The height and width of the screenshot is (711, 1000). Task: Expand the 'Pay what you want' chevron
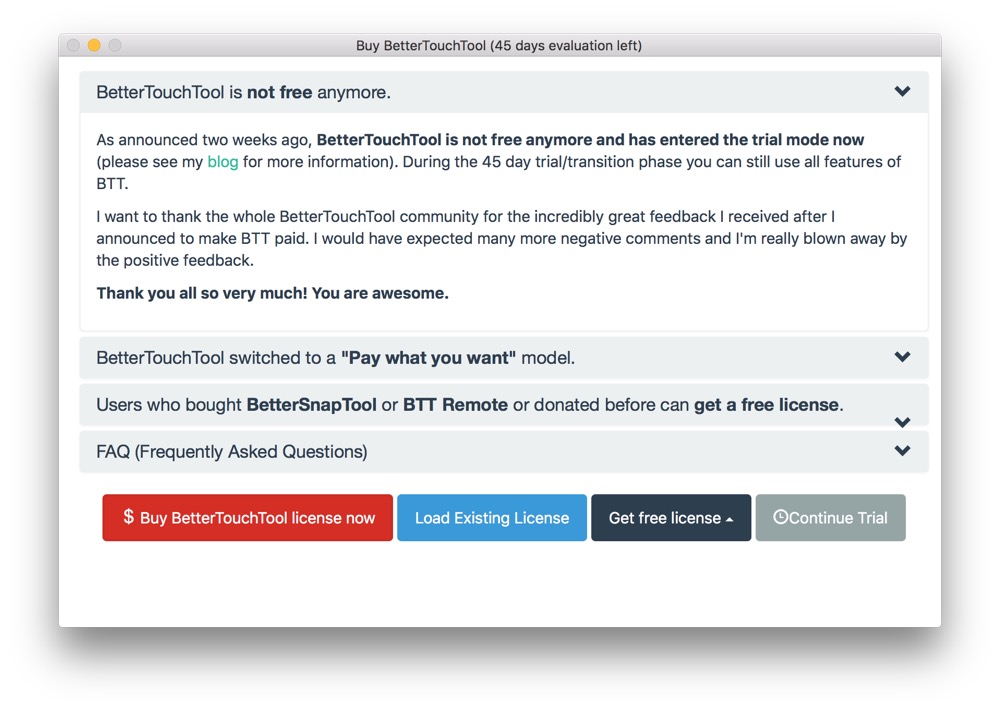tap(902, 356)
